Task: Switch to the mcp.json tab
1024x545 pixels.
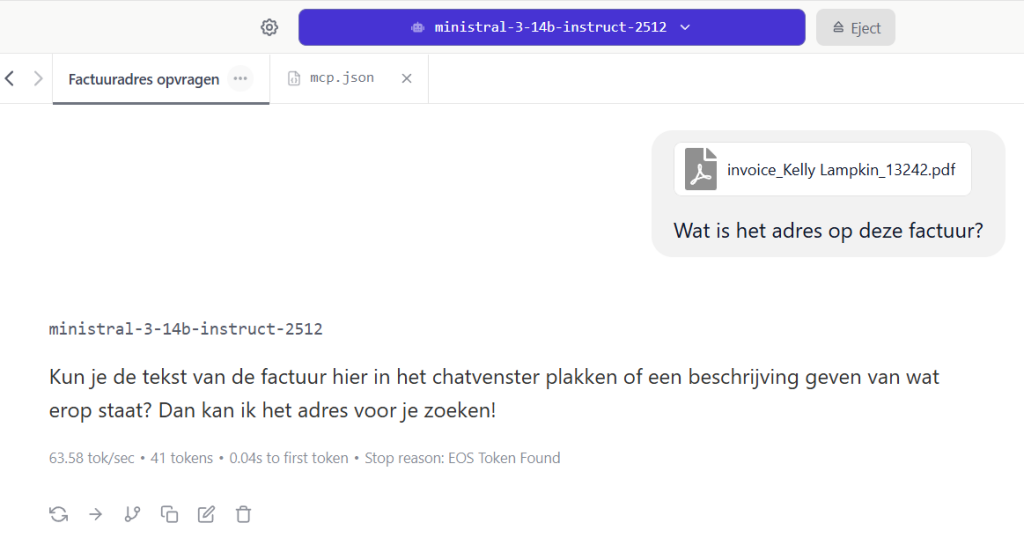Action: (342, 78)
